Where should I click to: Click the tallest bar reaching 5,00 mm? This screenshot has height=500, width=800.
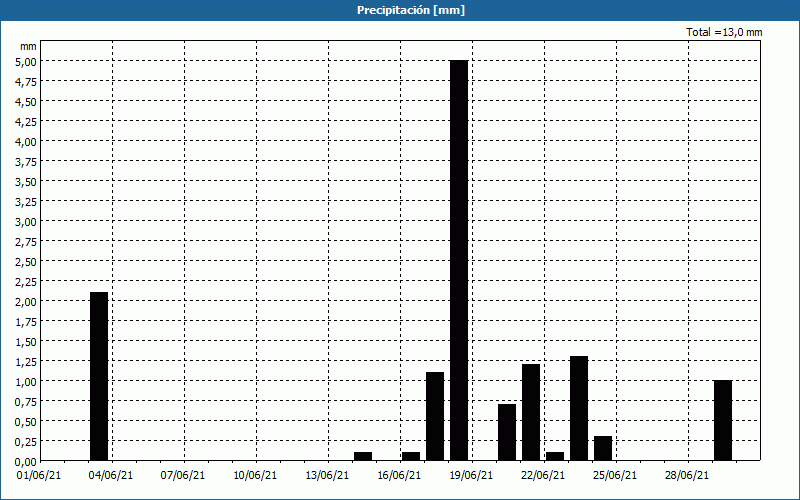[x=459, y=260]
